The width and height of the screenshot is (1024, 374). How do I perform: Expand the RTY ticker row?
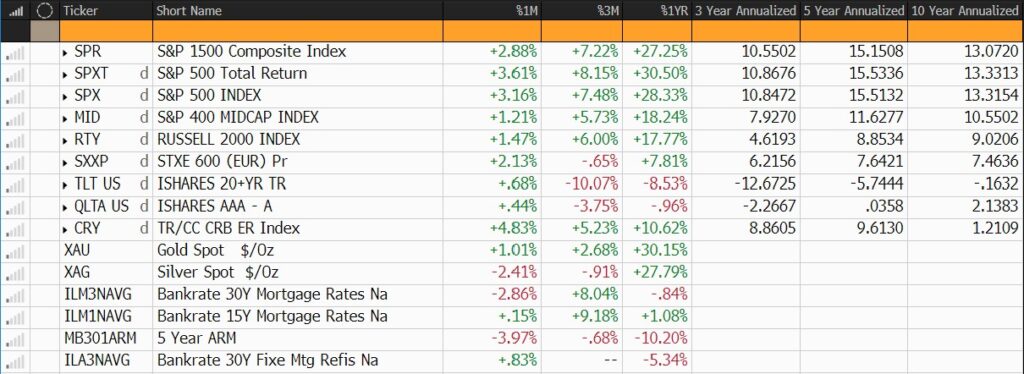(65, 140)
